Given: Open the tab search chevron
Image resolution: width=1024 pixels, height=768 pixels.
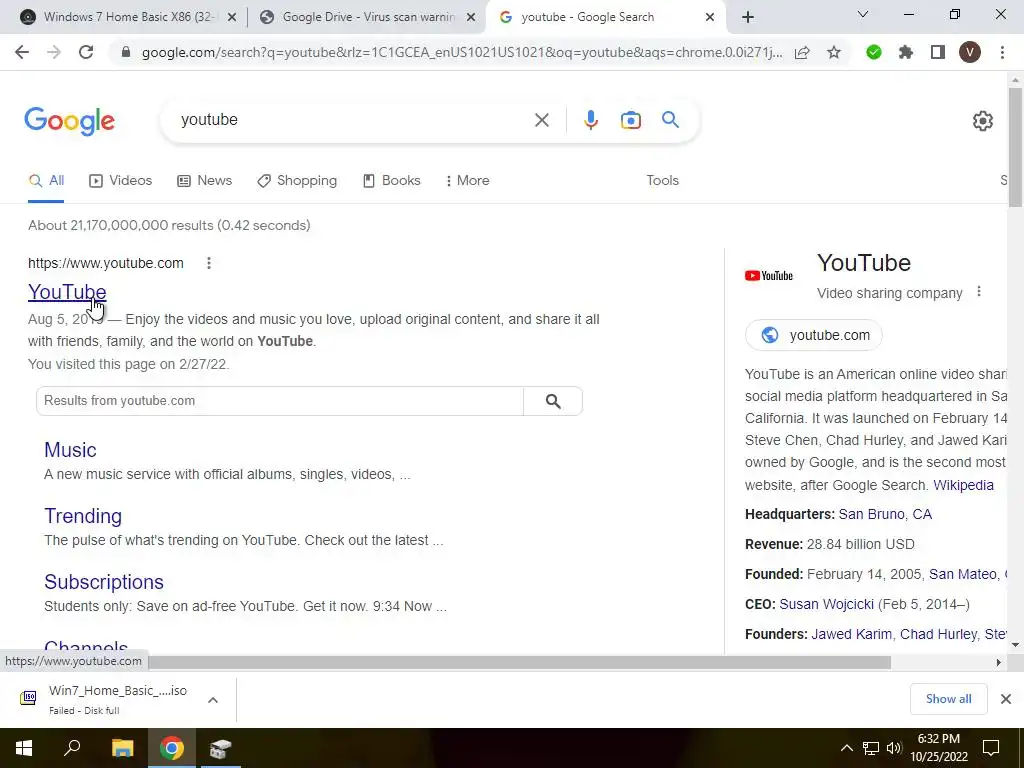Looking at the screenshot, I should [863, 14].
